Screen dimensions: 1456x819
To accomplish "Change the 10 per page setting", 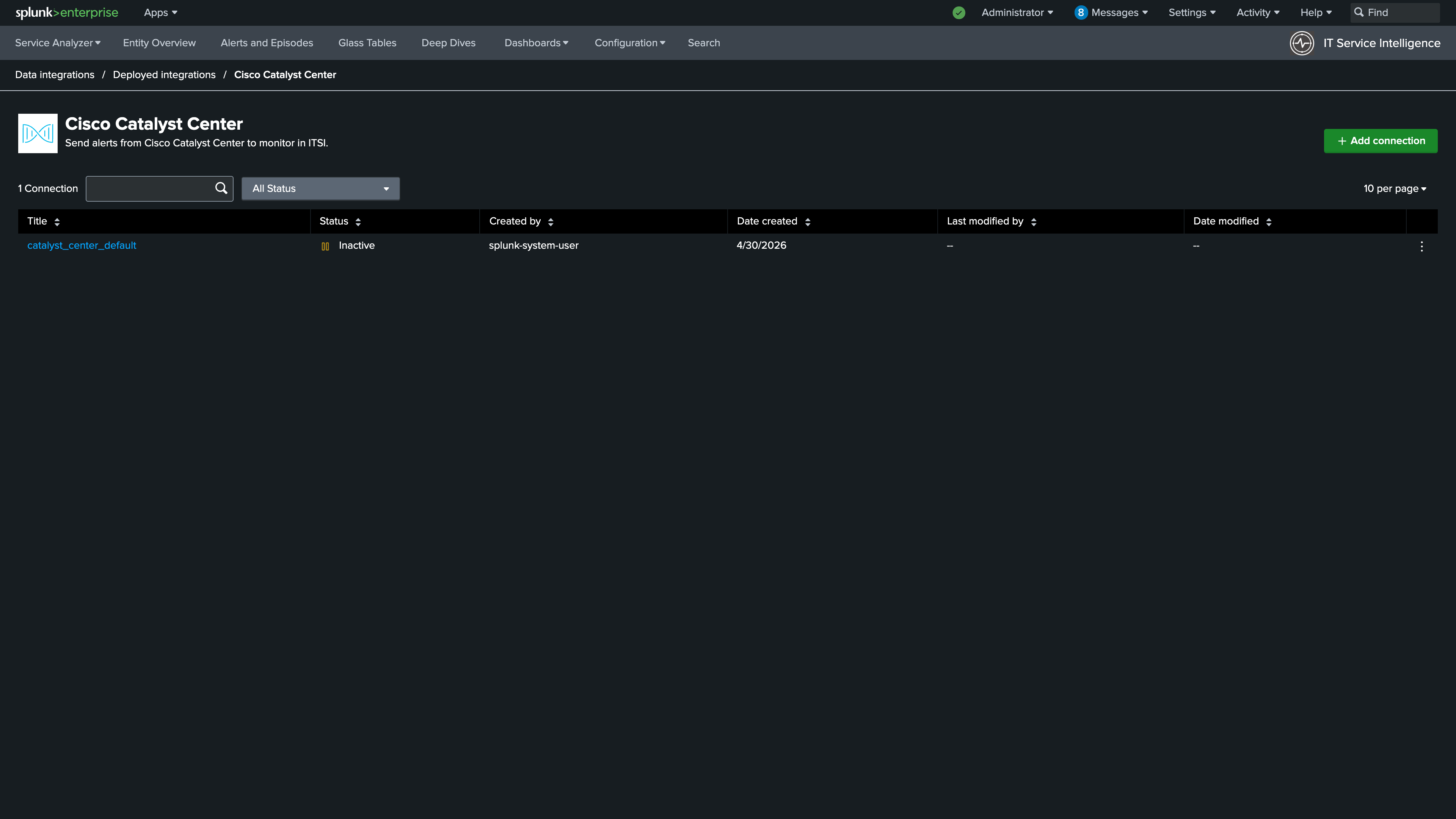I will (1395, 189).
